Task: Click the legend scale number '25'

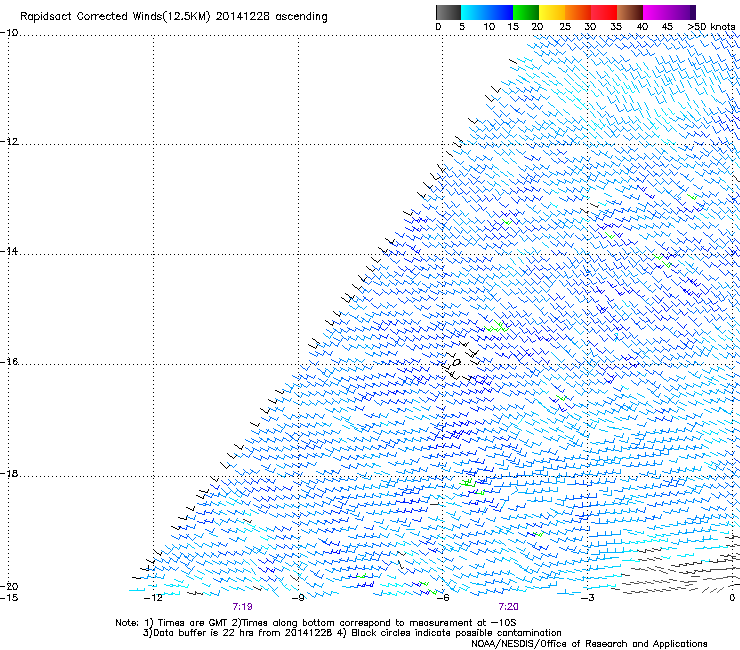Action: 565,27
